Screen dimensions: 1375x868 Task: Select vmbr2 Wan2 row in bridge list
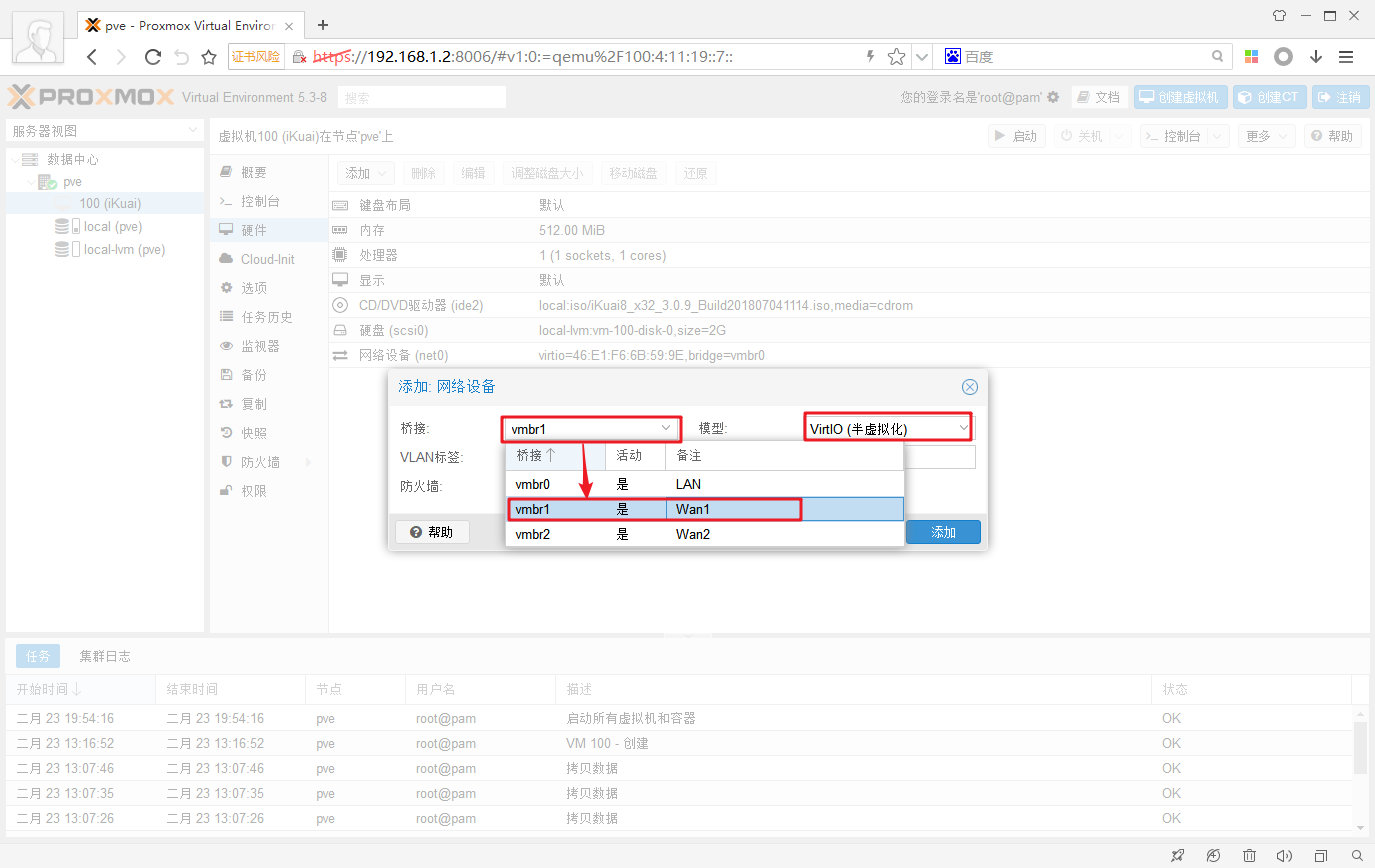[x=704, y=534]
